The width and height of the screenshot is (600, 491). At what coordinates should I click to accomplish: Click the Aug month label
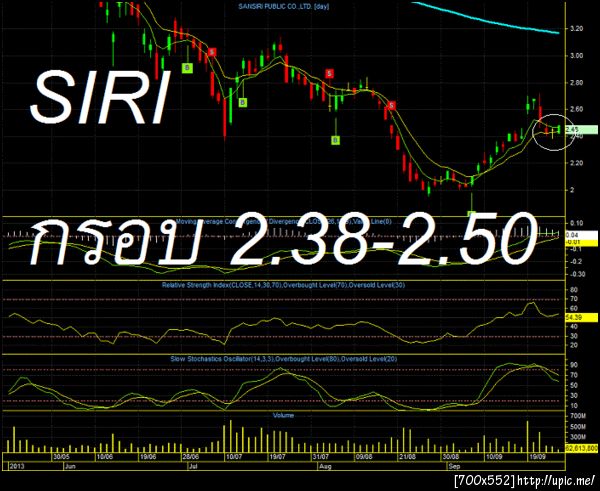click(x=325, y=467)
